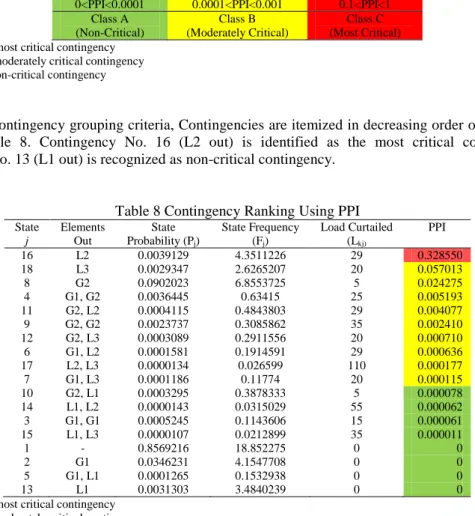Click state frequency 18.852275
Image resolution: width=475 pixels, height=516 pixels.
point(260,448)
